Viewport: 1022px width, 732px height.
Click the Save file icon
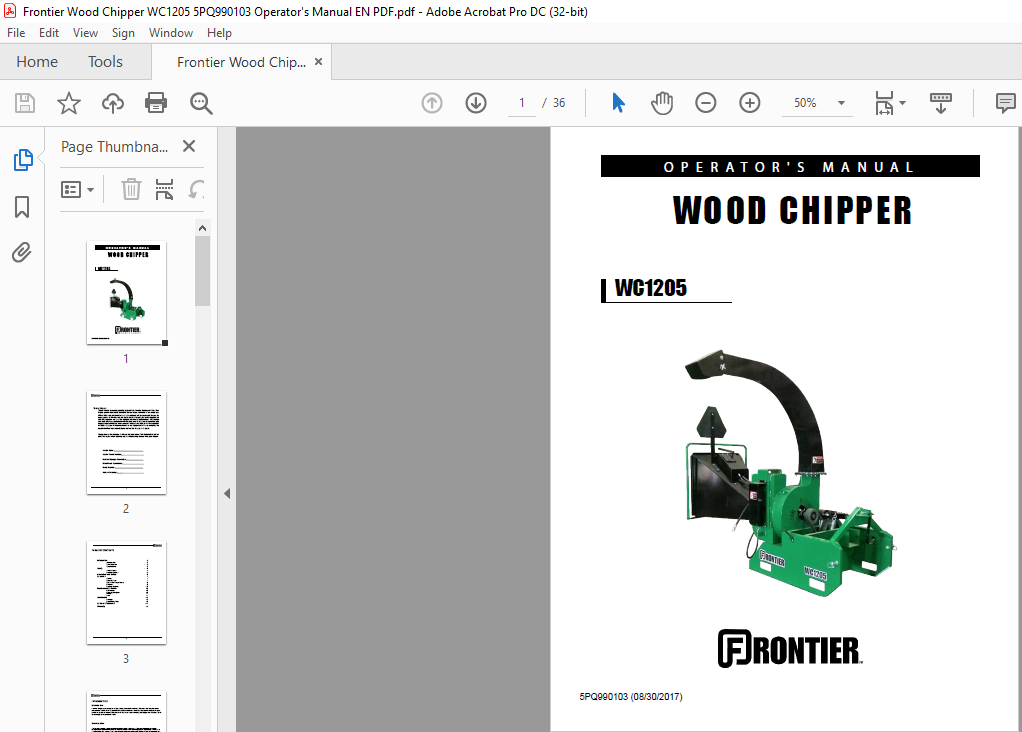(x=25, y=103)
